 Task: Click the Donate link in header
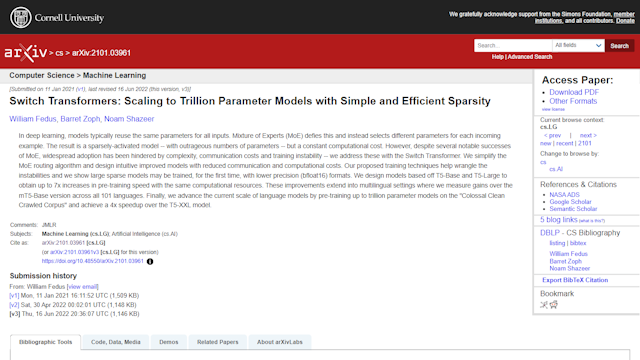(625, 21)
